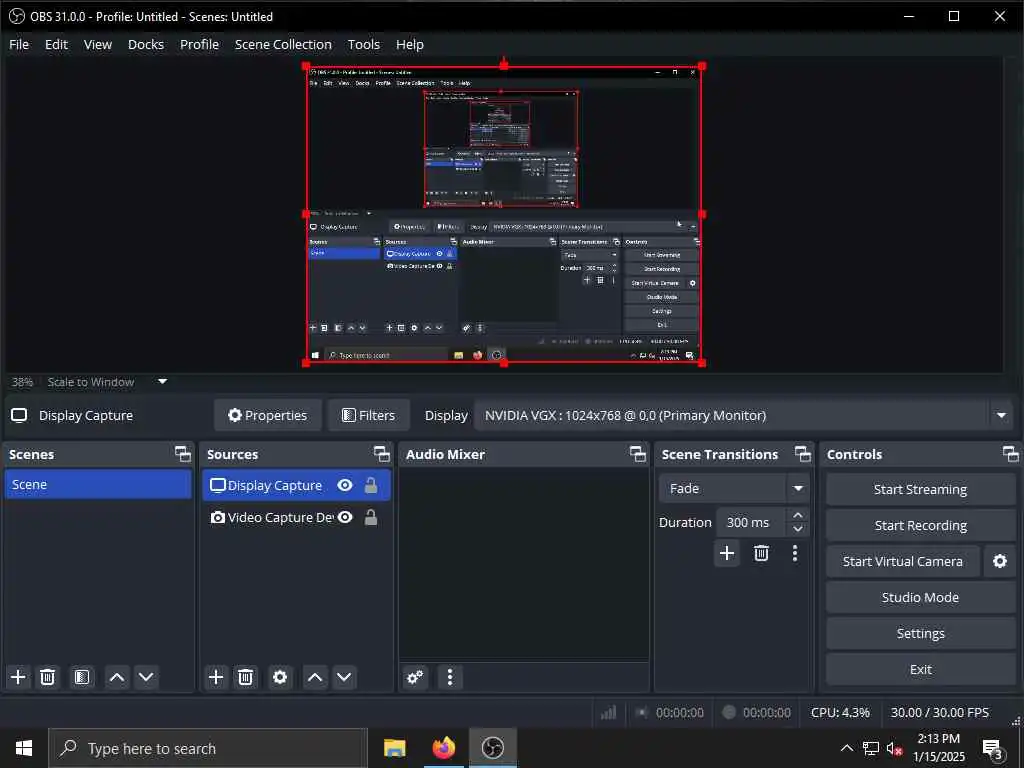Open transition properties three-dot menu
Image resolution: width=1024 pixels, height=768 pixels.
pos(795,553)
